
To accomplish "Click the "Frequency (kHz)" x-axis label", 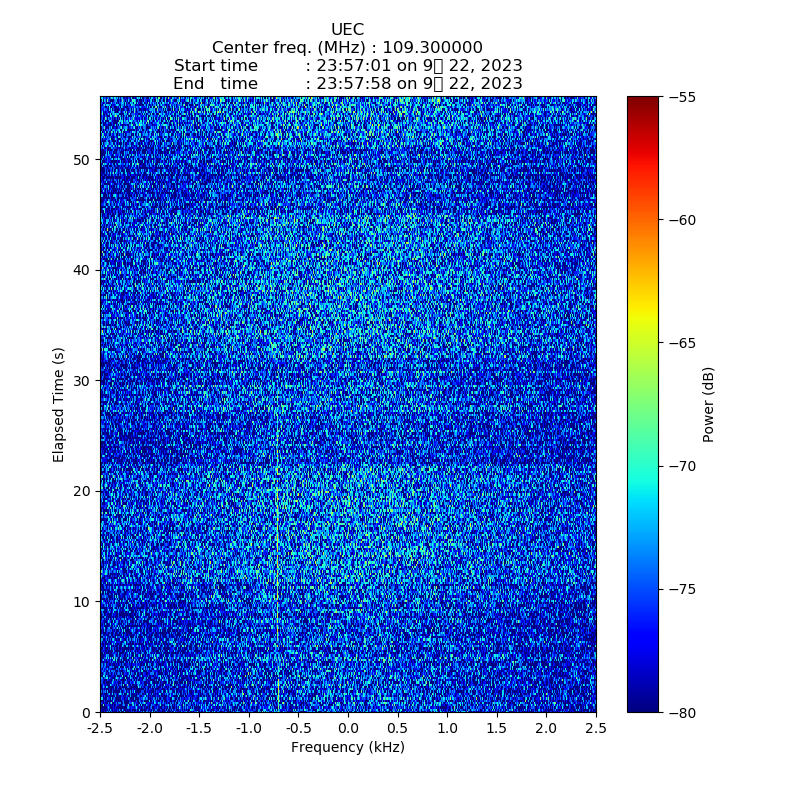I will (x=347, y=747).
